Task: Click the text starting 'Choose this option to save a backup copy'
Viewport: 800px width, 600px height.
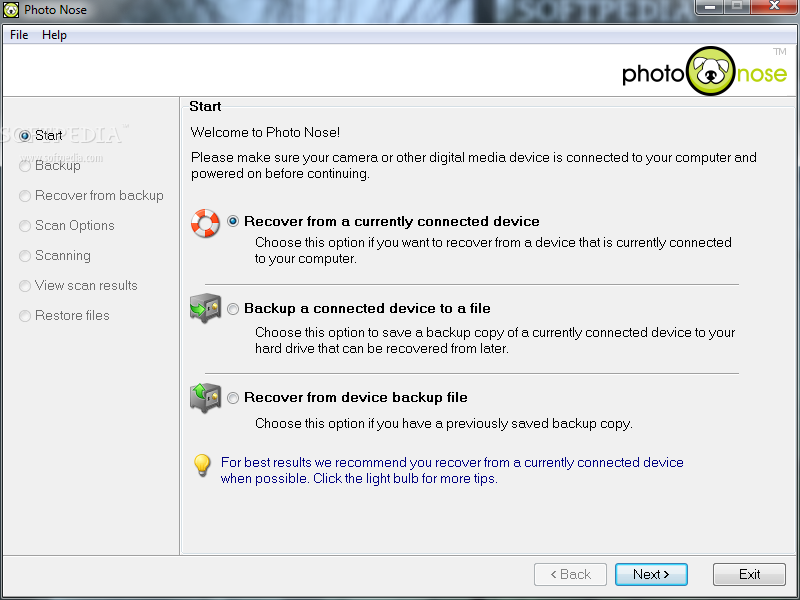Action: (495, 340)
